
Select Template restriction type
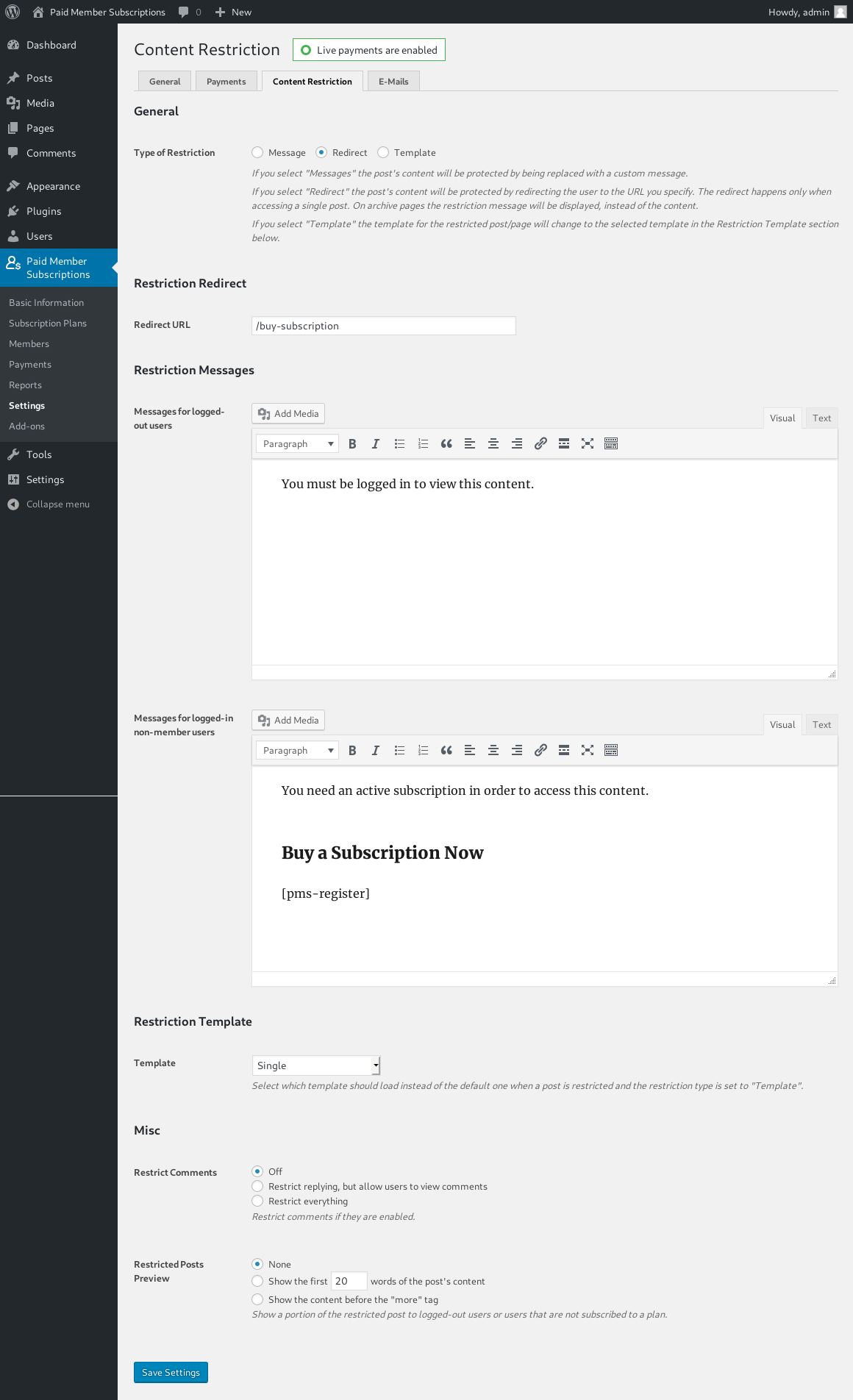[383, 152]
